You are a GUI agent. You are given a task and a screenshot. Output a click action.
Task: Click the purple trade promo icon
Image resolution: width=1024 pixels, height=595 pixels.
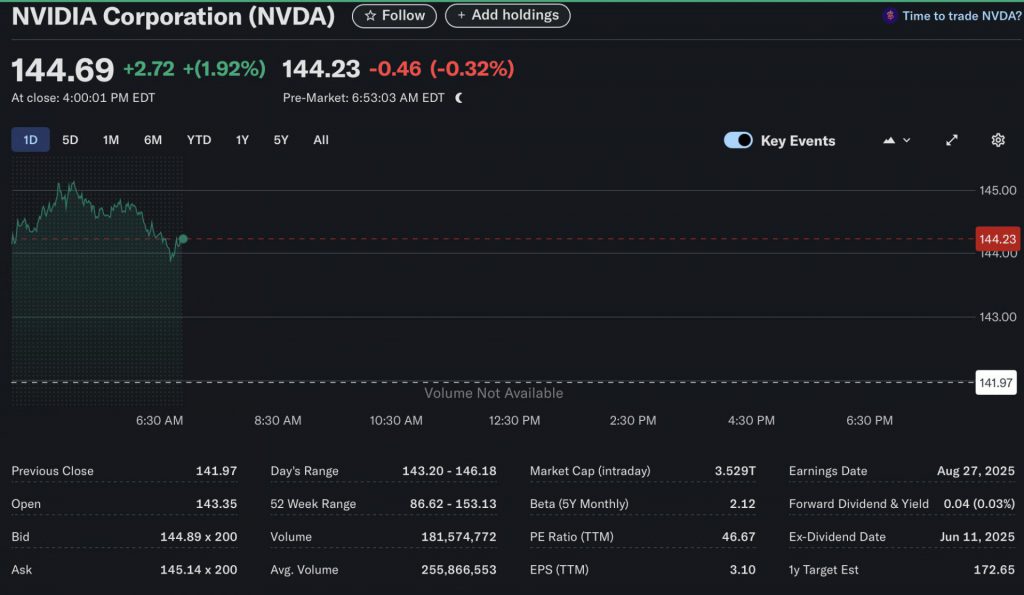(889, 16)
